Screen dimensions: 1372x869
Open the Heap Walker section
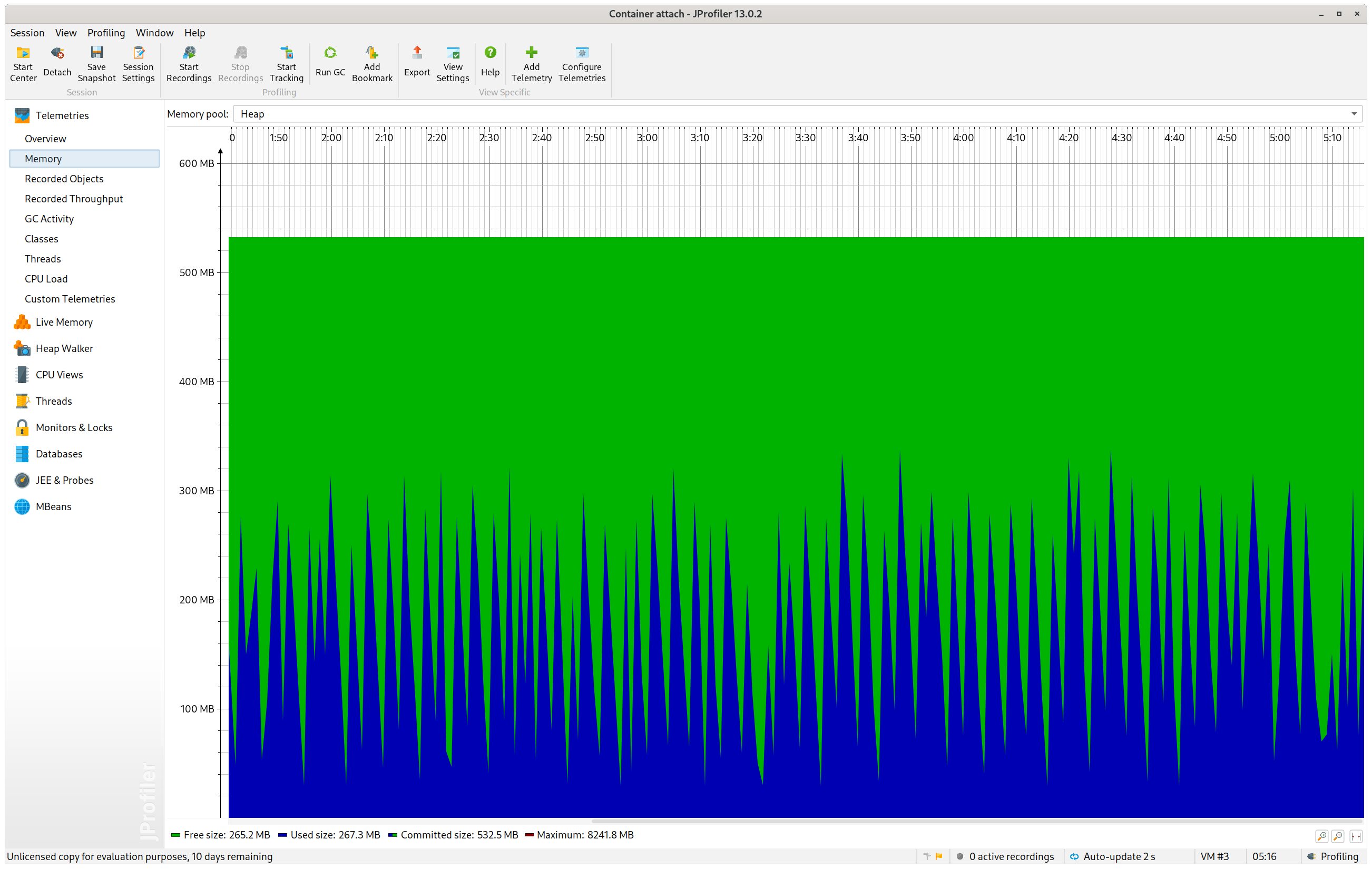tap(64, 348)
